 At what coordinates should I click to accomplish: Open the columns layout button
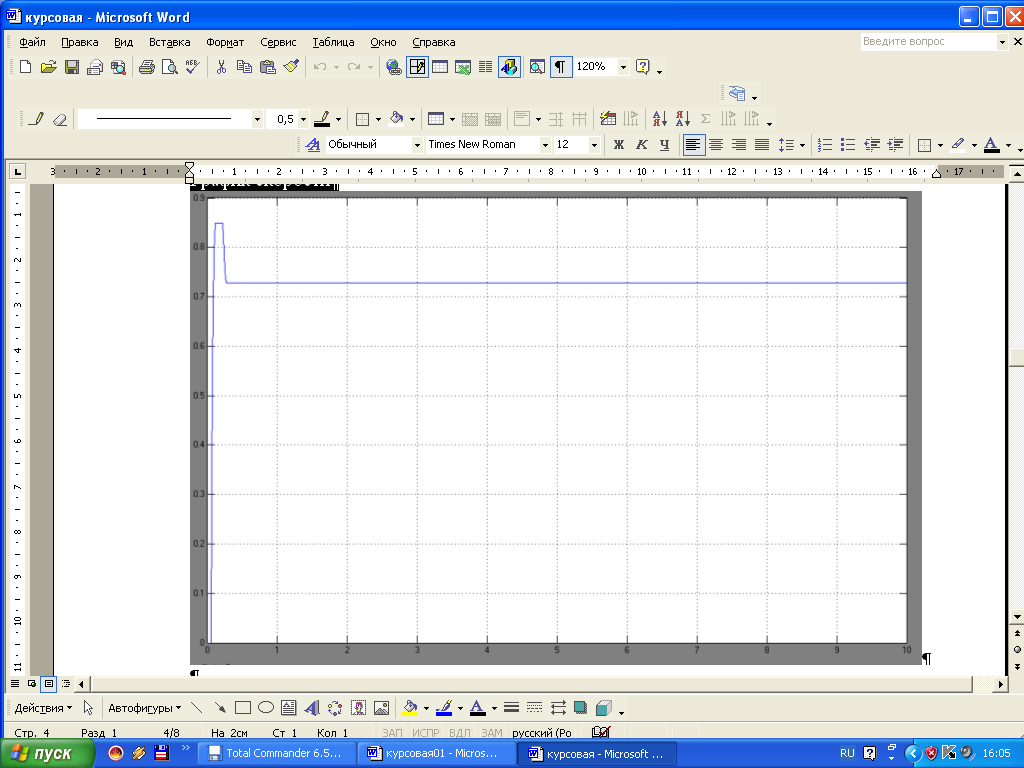pos(485,67)
